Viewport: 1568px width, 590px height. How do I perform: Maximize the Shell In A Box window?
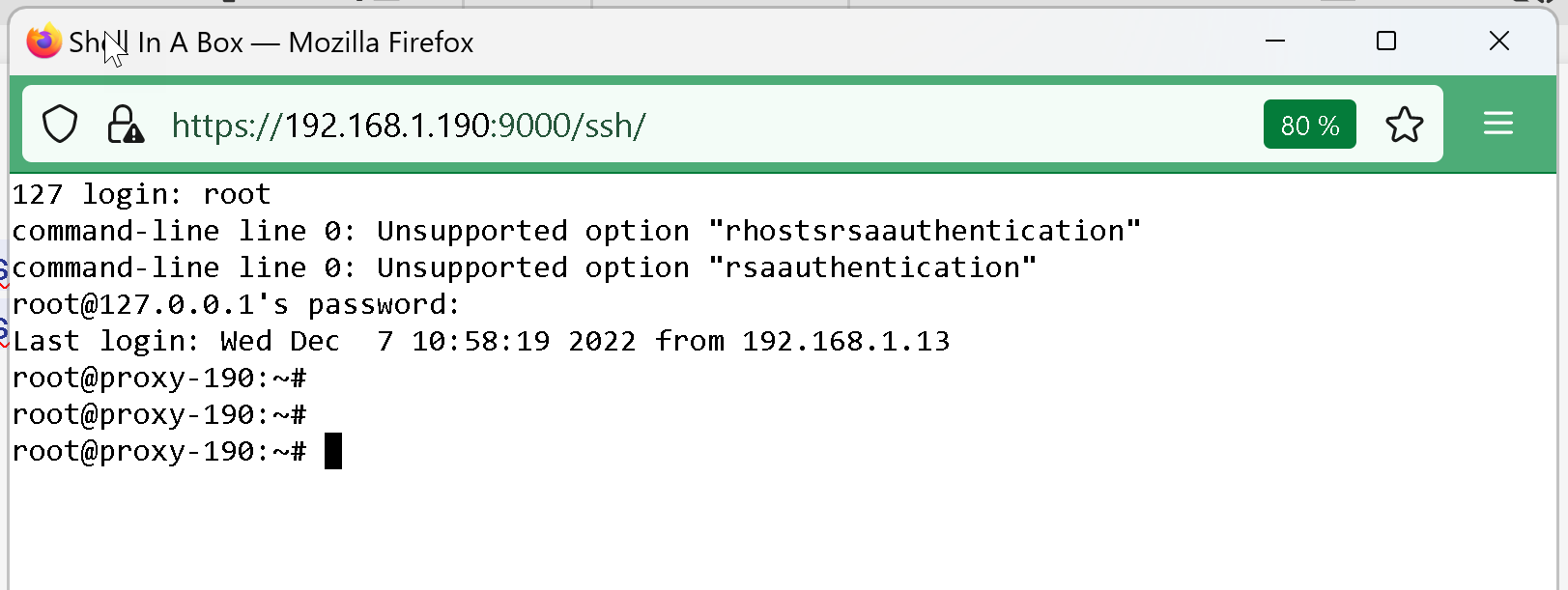click(x=1386, y=41)
